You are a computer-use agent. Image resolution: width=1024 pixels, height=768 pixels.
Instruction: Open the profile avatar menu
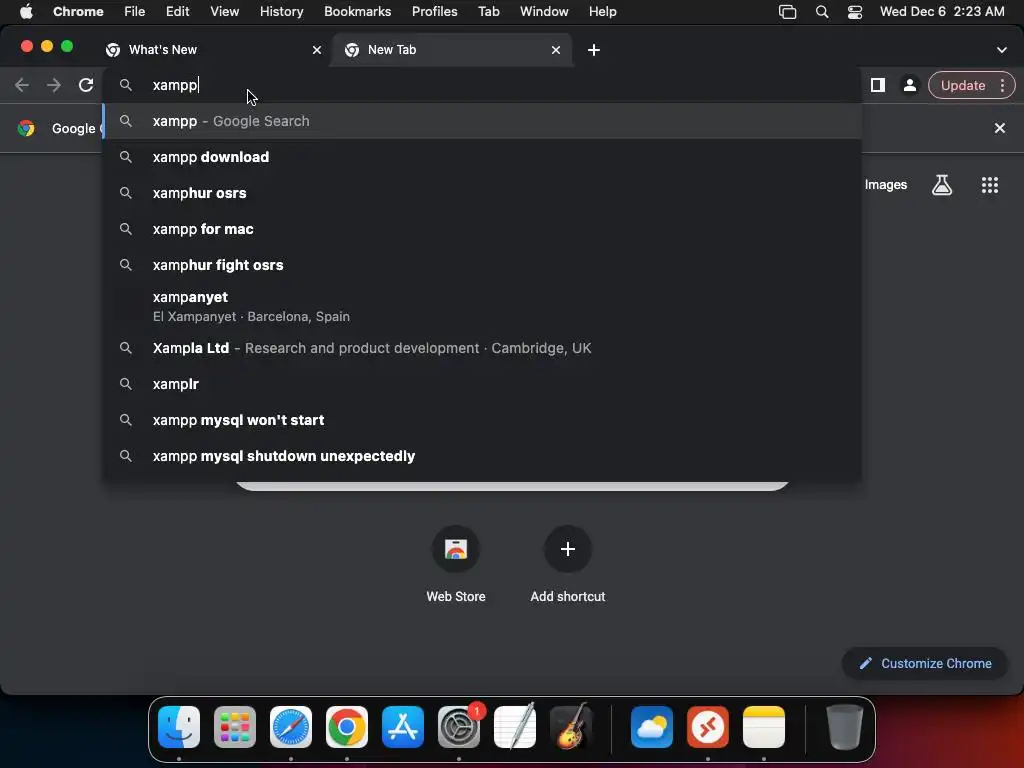pyautogui.click(x=909, y=85)
